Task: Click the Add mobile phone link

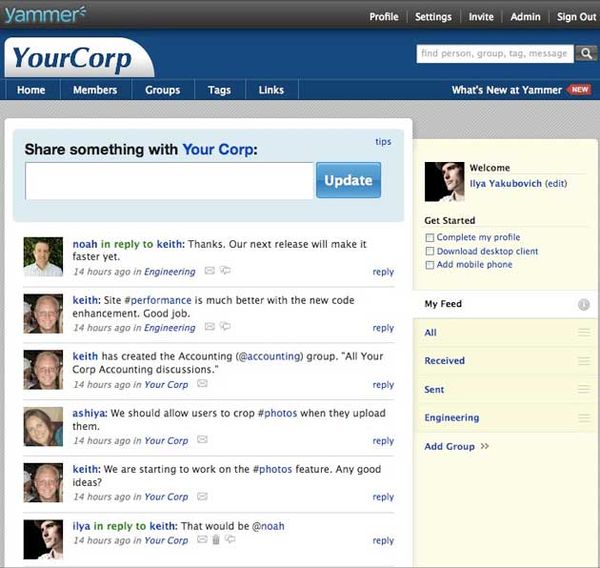Action: [x=474, y=264]
